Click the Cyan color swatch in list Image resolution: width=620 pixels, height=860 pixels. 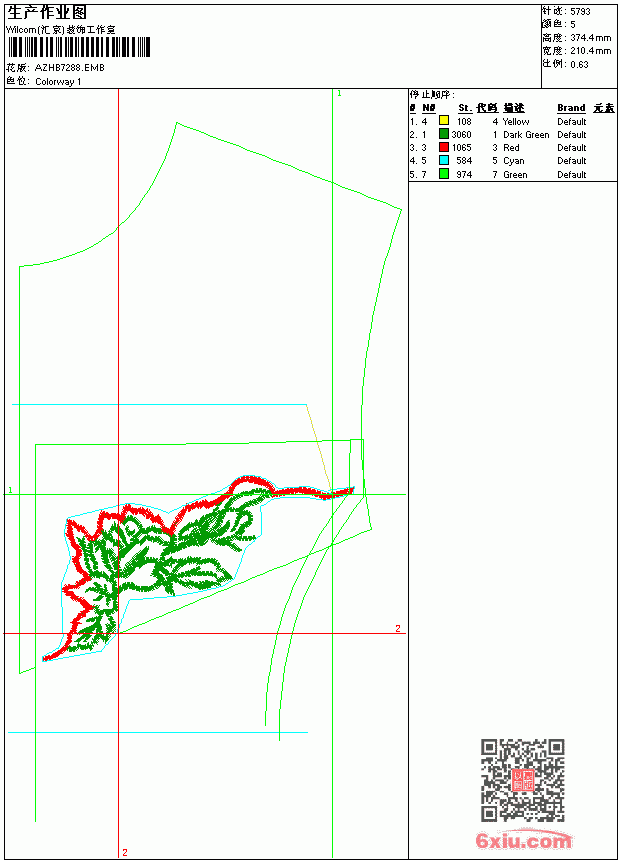[x=444, y=160]
